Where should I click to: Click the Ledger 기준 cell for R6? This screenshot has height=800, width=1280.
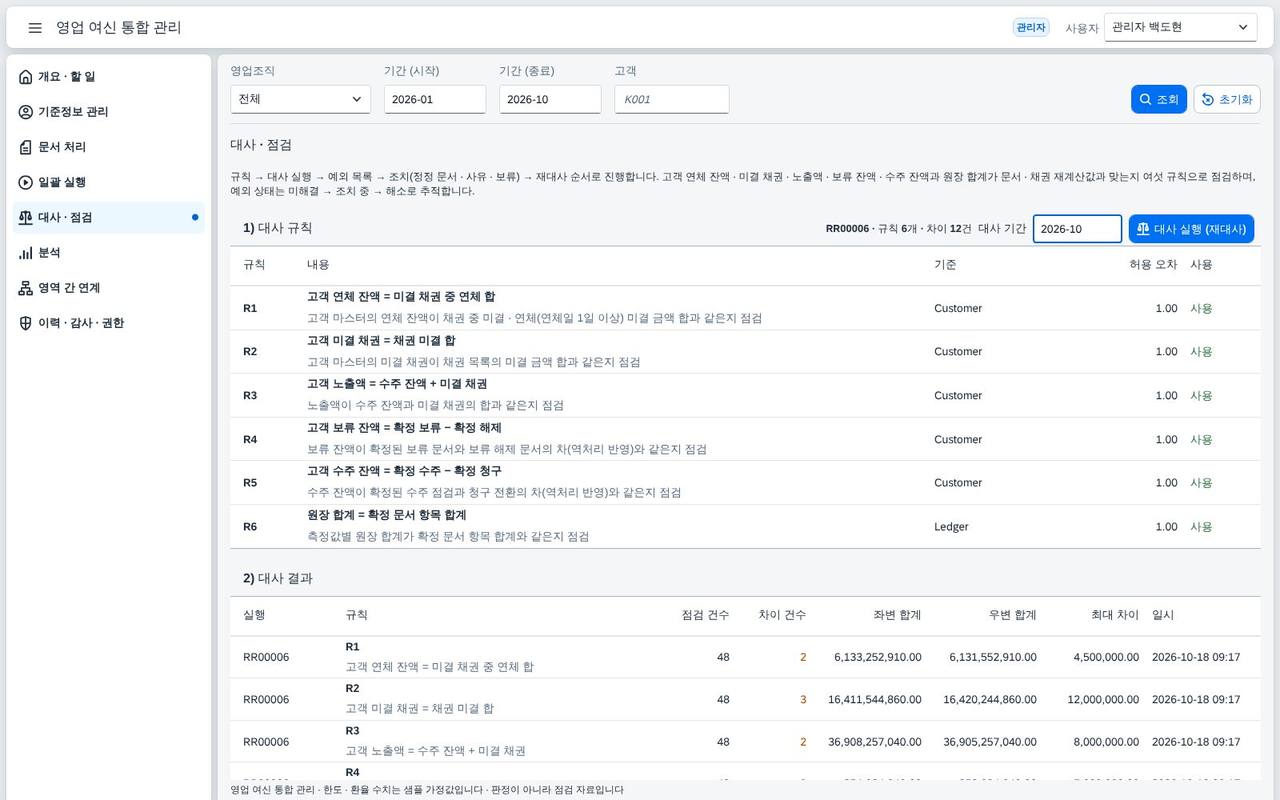[x=951, y=527]
